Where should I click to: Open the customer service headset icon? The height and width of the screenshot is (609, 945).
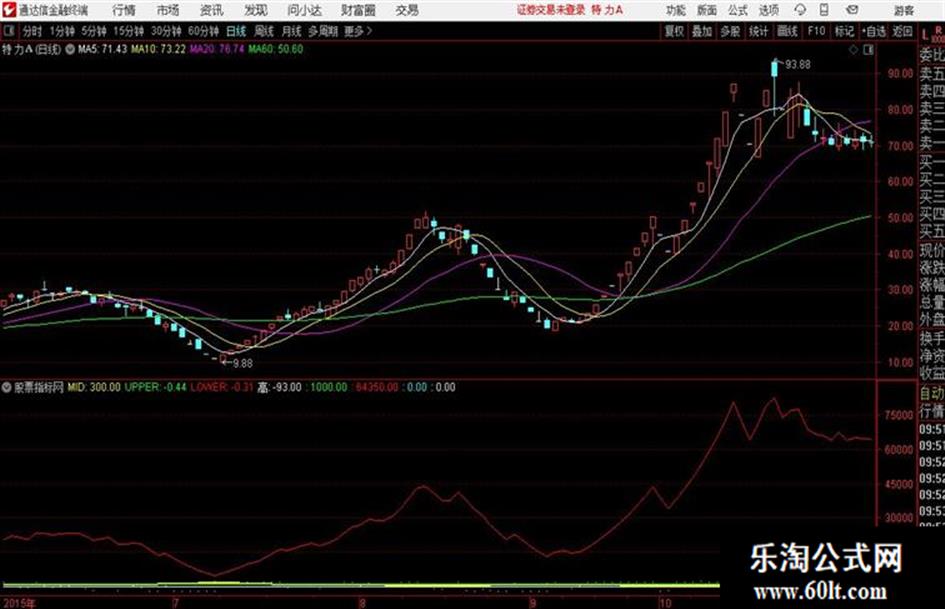tap(800, 10)
